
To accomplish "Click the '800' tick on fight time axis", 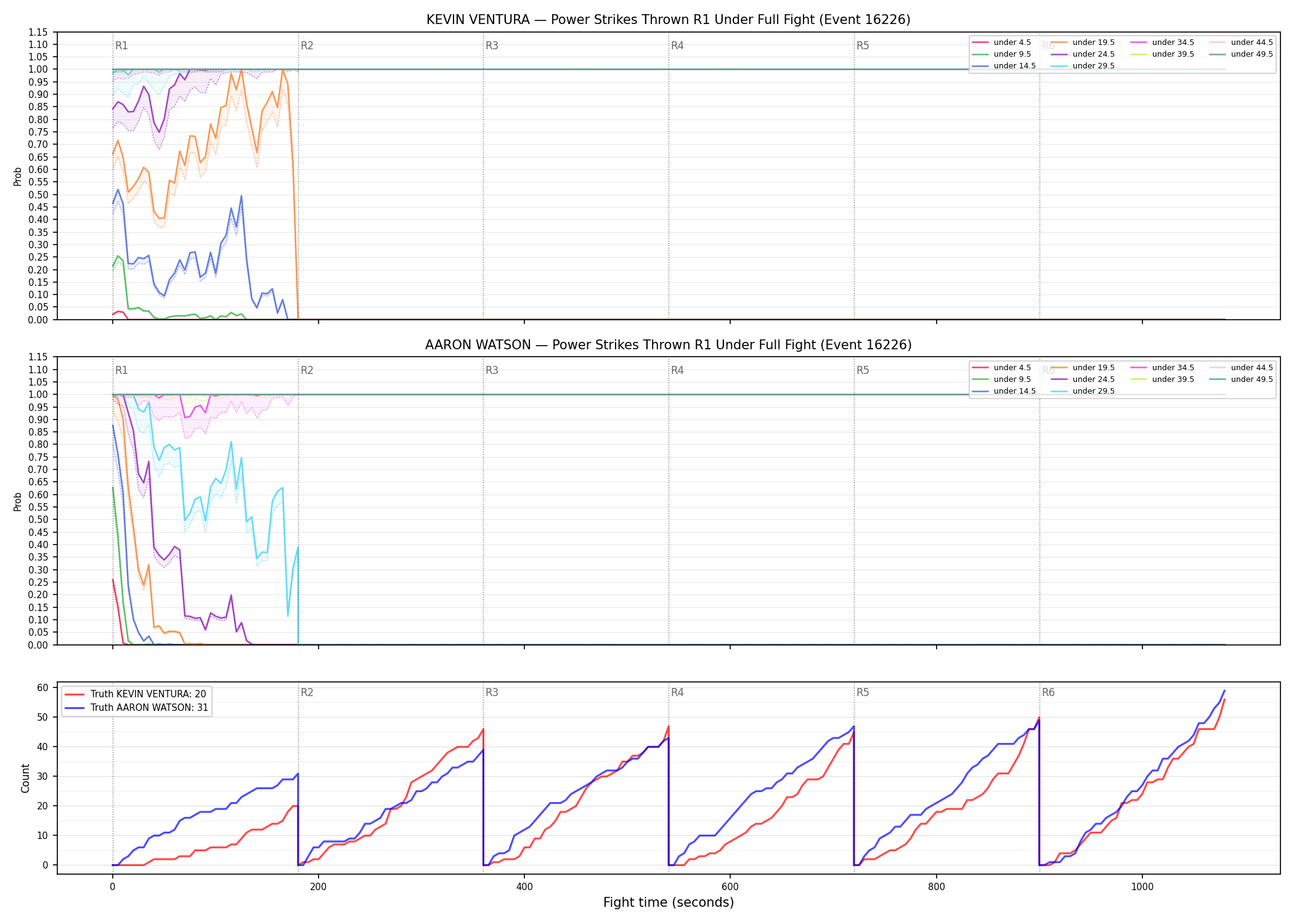I will (x=936, y=887).
